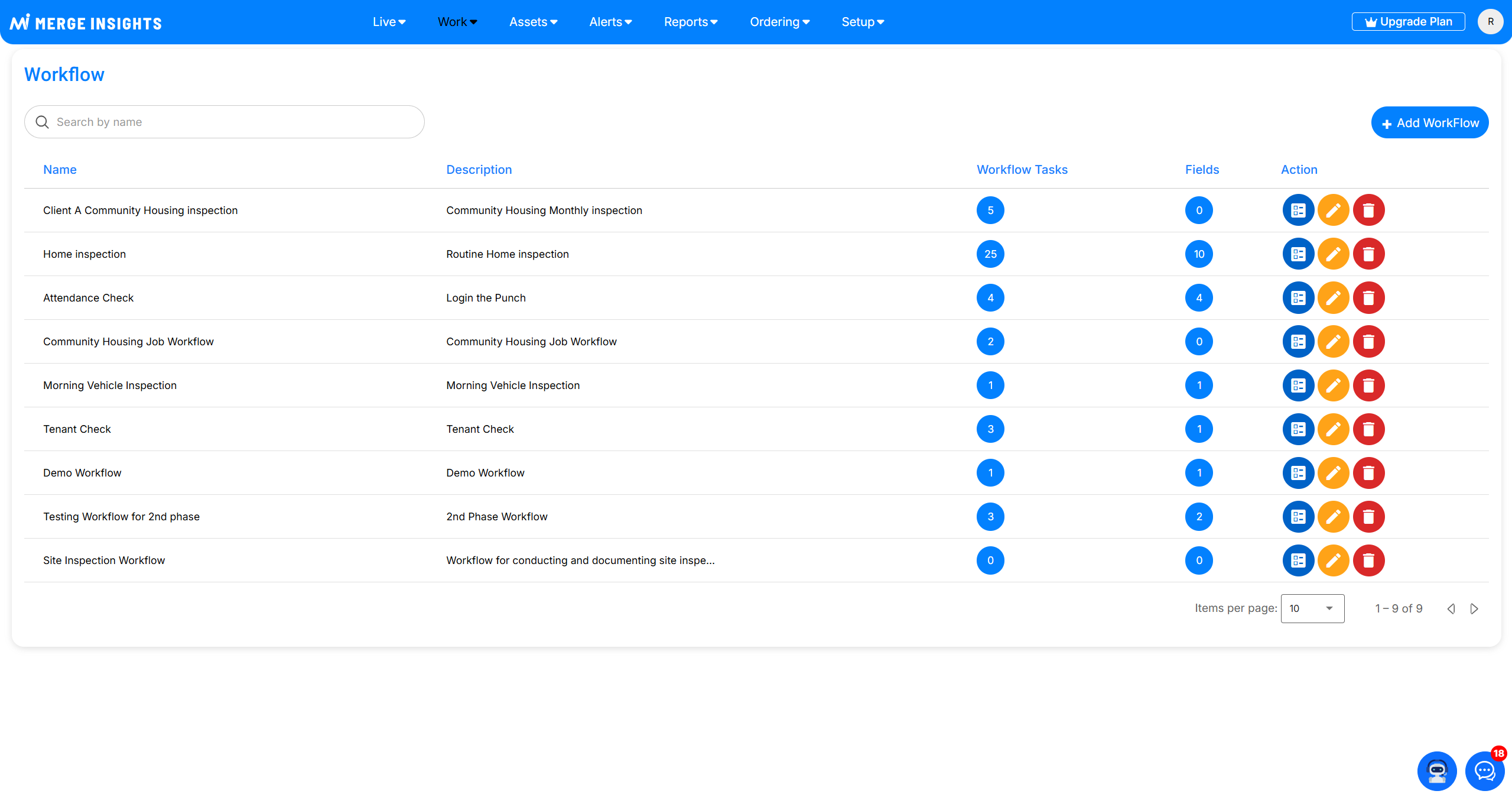
Task: Click the Add WorkFlow button
Action: (x=1429, y=123)
